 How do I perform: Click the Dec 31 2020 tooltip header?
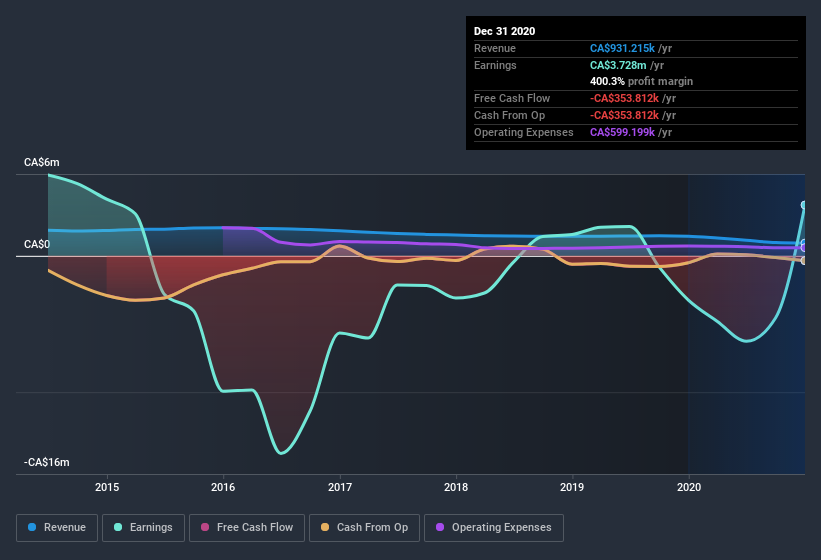[x=504, y=31]
